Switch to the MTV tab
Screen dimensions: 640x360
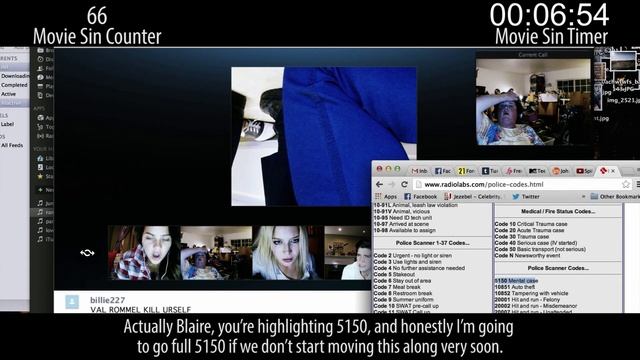(537, 171)
